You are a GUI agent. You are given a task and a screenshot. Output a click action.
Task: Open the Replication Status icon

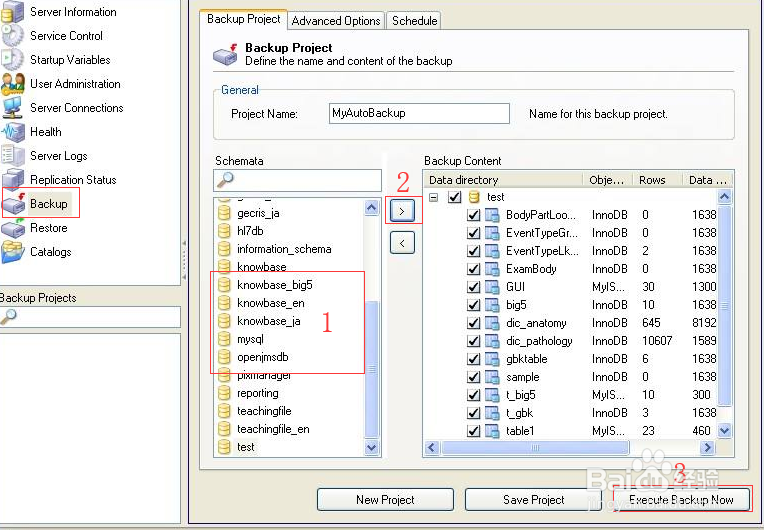click(x=13, y=180)
